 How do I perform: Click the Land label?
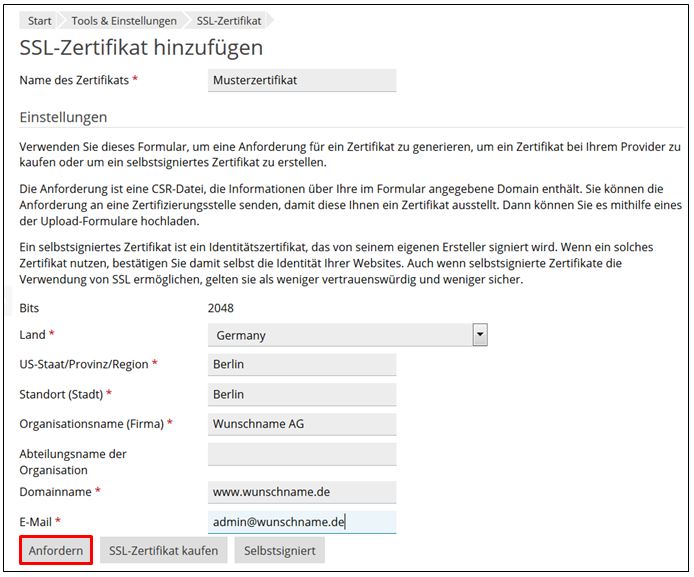(32, 335)
